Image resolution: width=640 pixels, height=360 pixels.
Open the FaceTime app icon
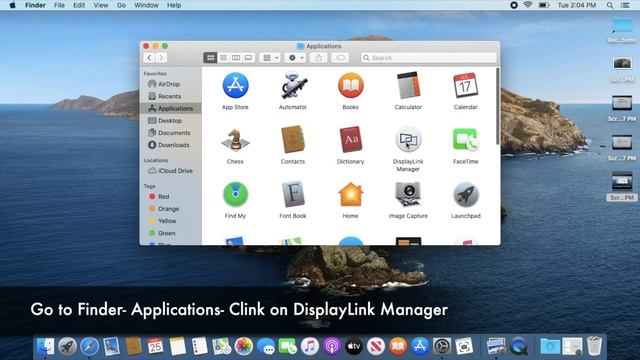point(466,140)
